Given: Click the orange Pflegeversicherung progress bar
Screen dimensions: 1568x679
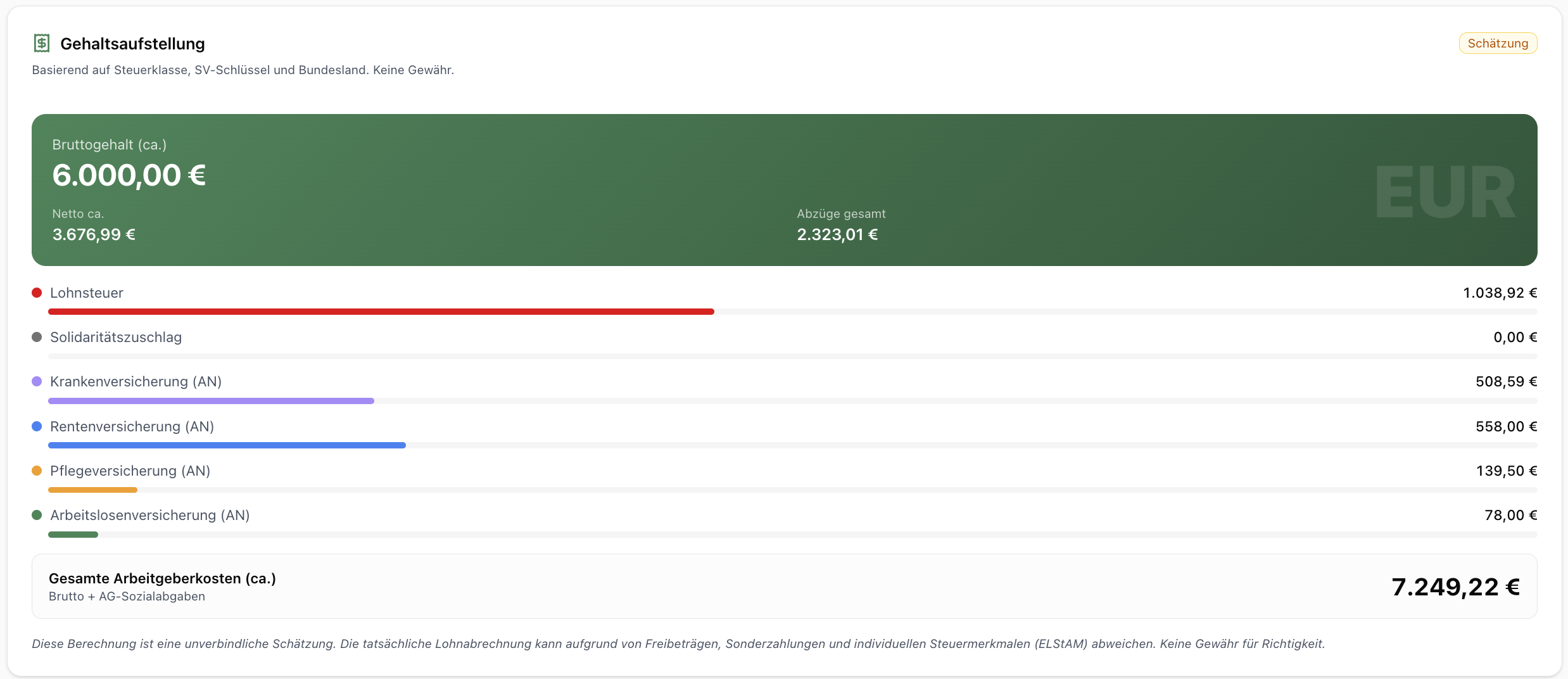Looking at the screenshot, I should [92, 490].
